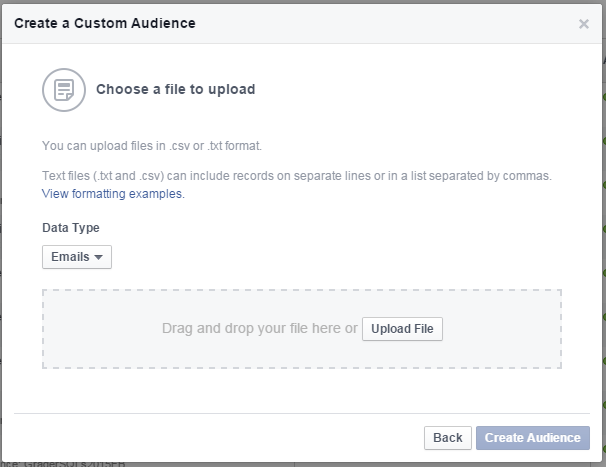Click the horizontal divider above the Back button

coord(301,413)
